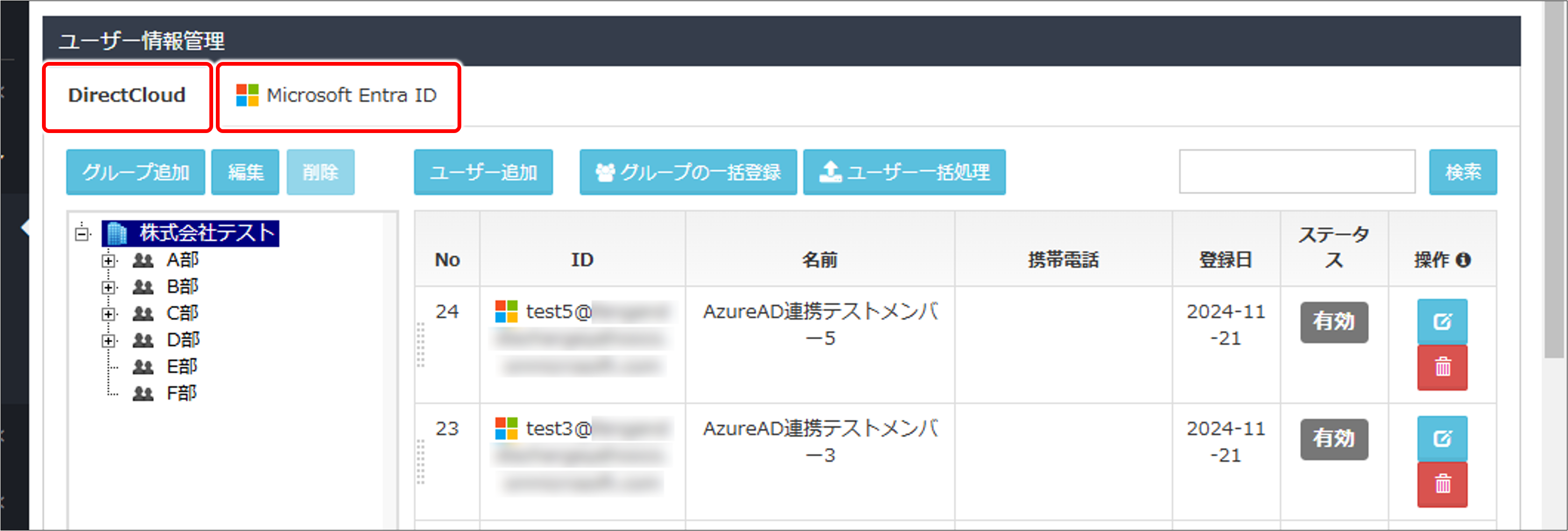The image size is (1568, 531).
Task: Switch to the DirectCloud tab
Action: pyautogui.click(x=126, y=95)
